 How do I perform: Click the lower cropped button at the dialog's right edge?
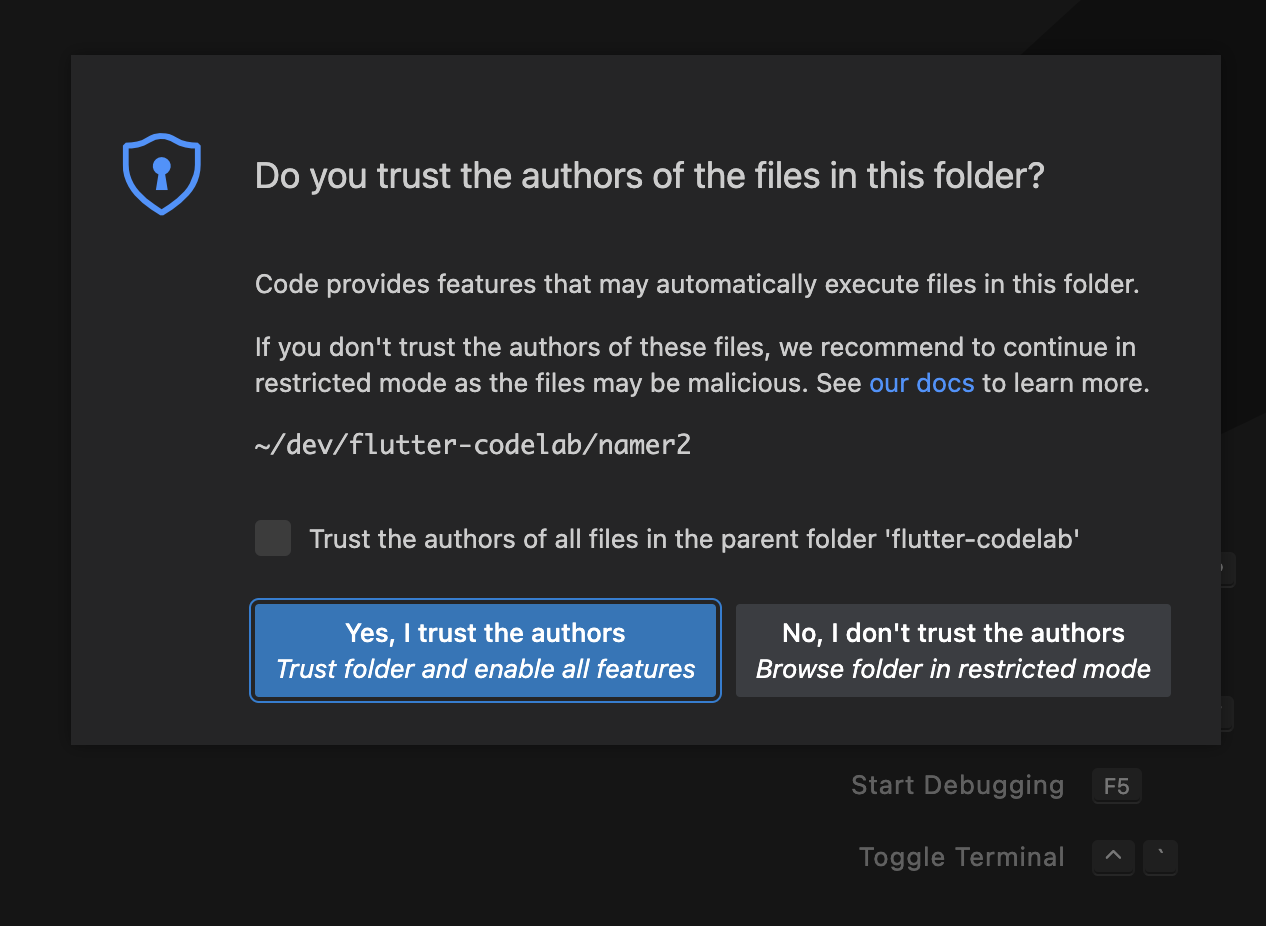click(1227, 713)
